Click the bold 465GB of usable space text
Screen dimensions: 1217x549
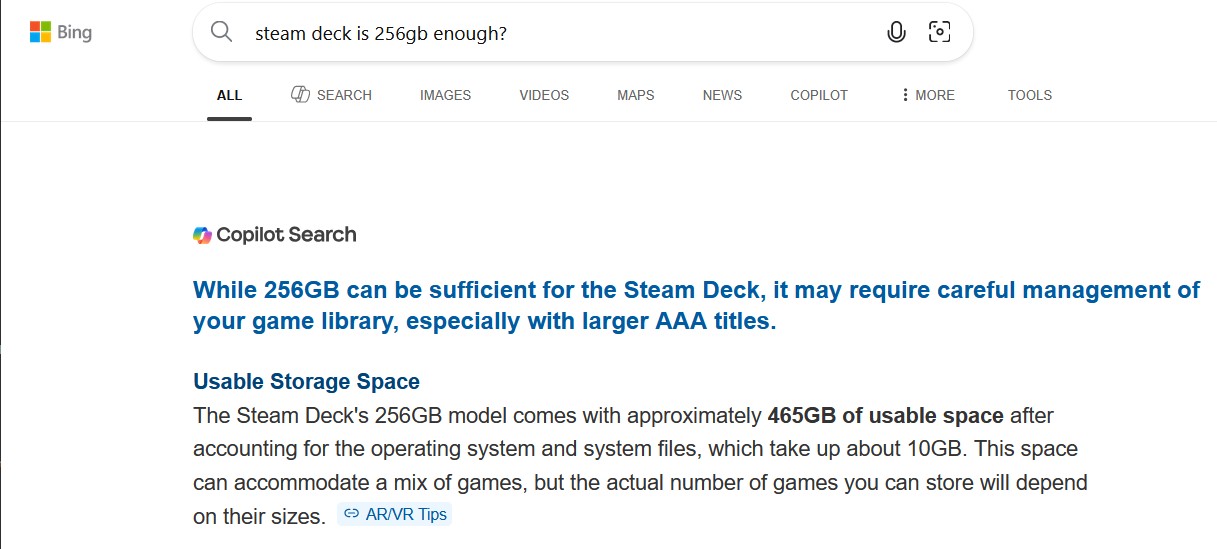[x=885, y=415]
